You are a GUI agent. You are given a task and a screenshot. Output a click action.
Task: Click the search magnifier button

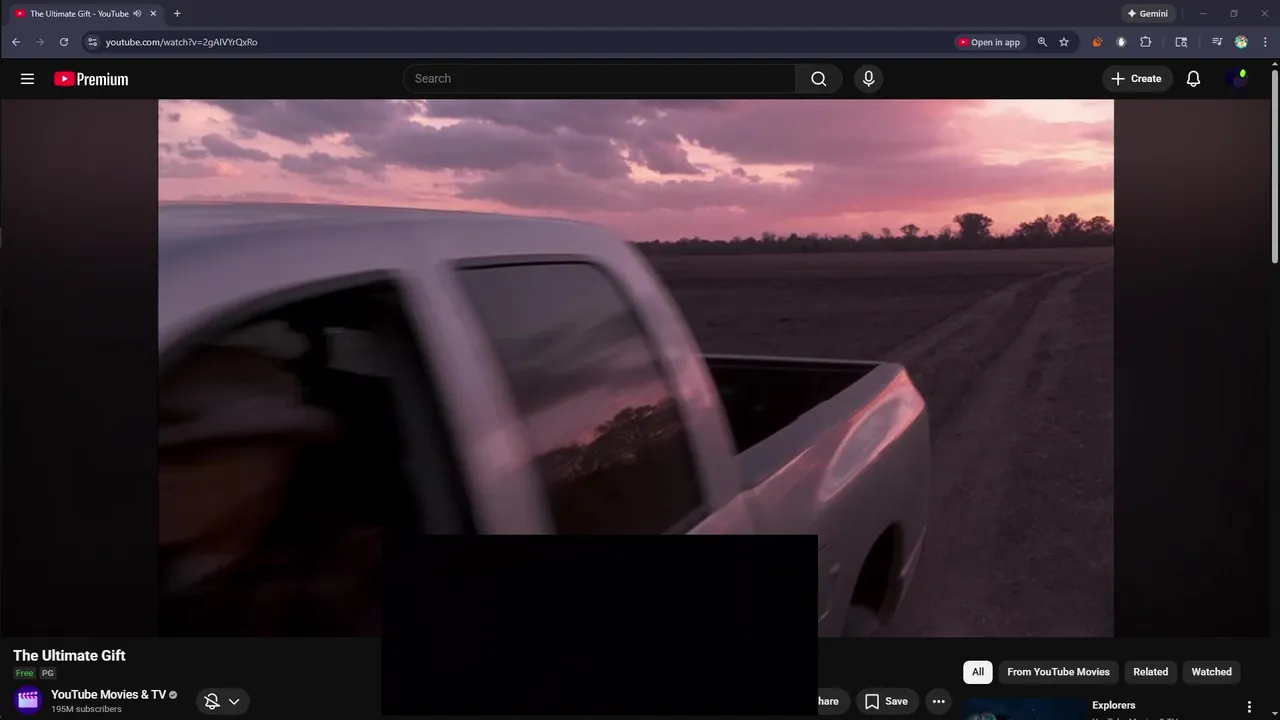(x=819, y=79)
